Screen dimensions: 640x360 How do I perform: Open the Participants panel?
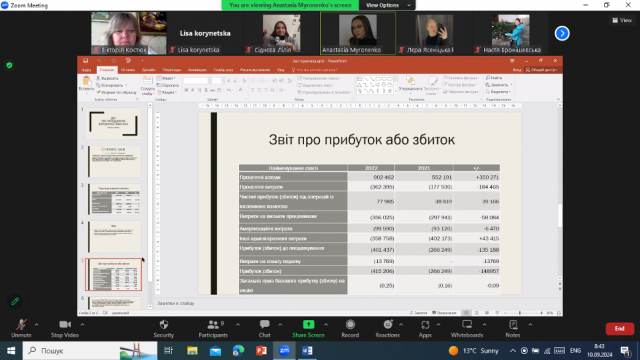(x=213, y=329)
